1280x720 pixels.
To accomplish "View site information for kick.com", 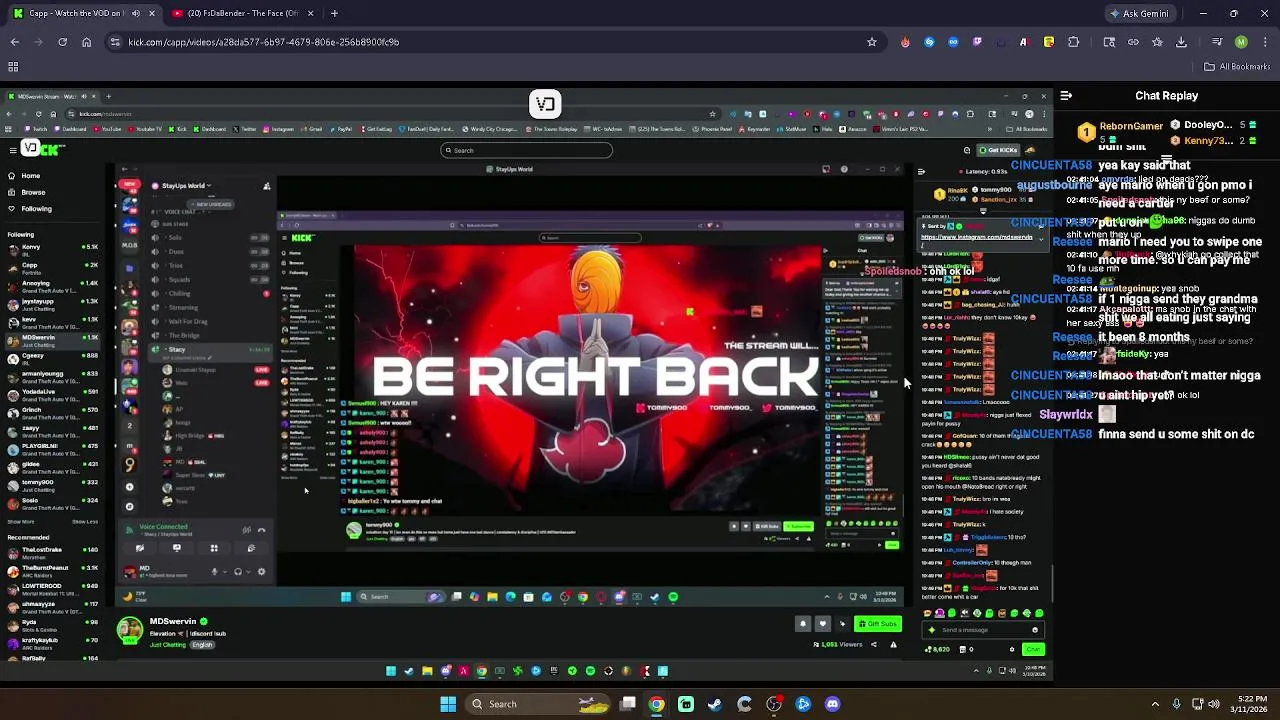I will (x=115, y=42).
